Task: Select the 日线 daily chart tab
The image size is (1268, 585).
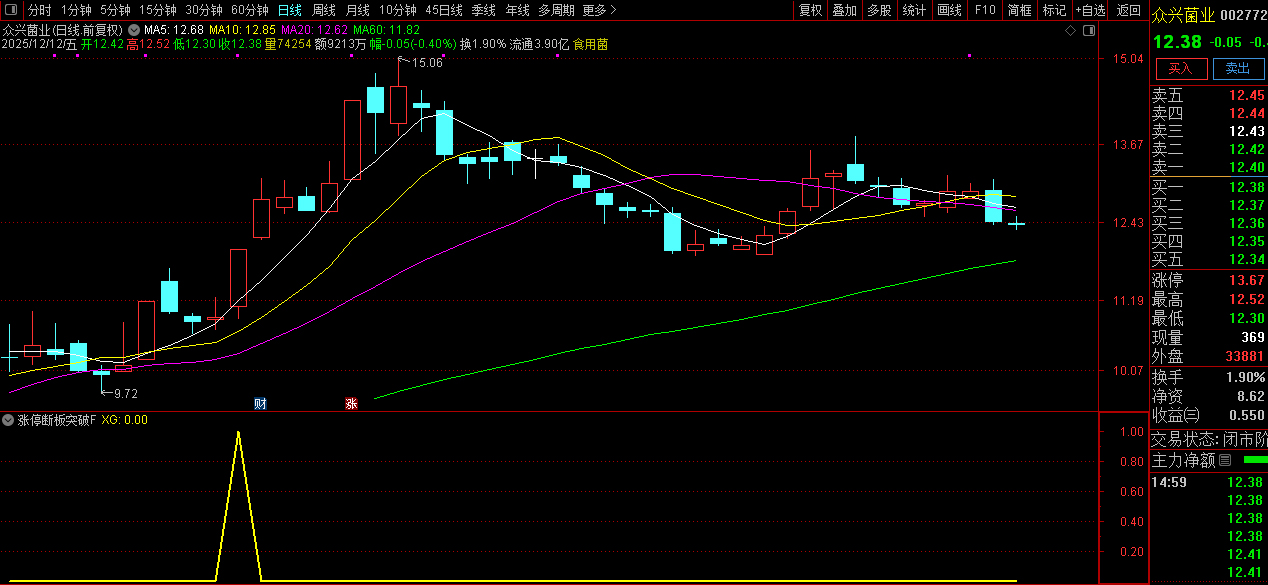Action: coord(289,10)
